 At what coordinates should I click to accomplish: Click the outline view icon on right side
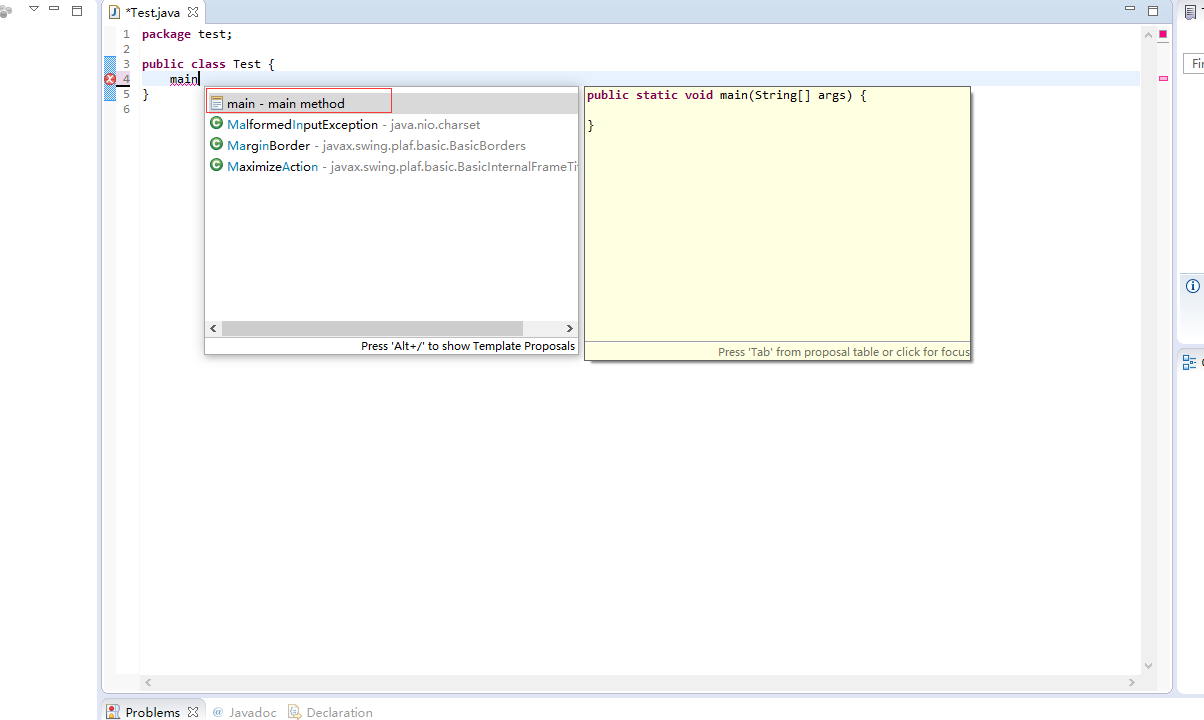pos(1189,363)
